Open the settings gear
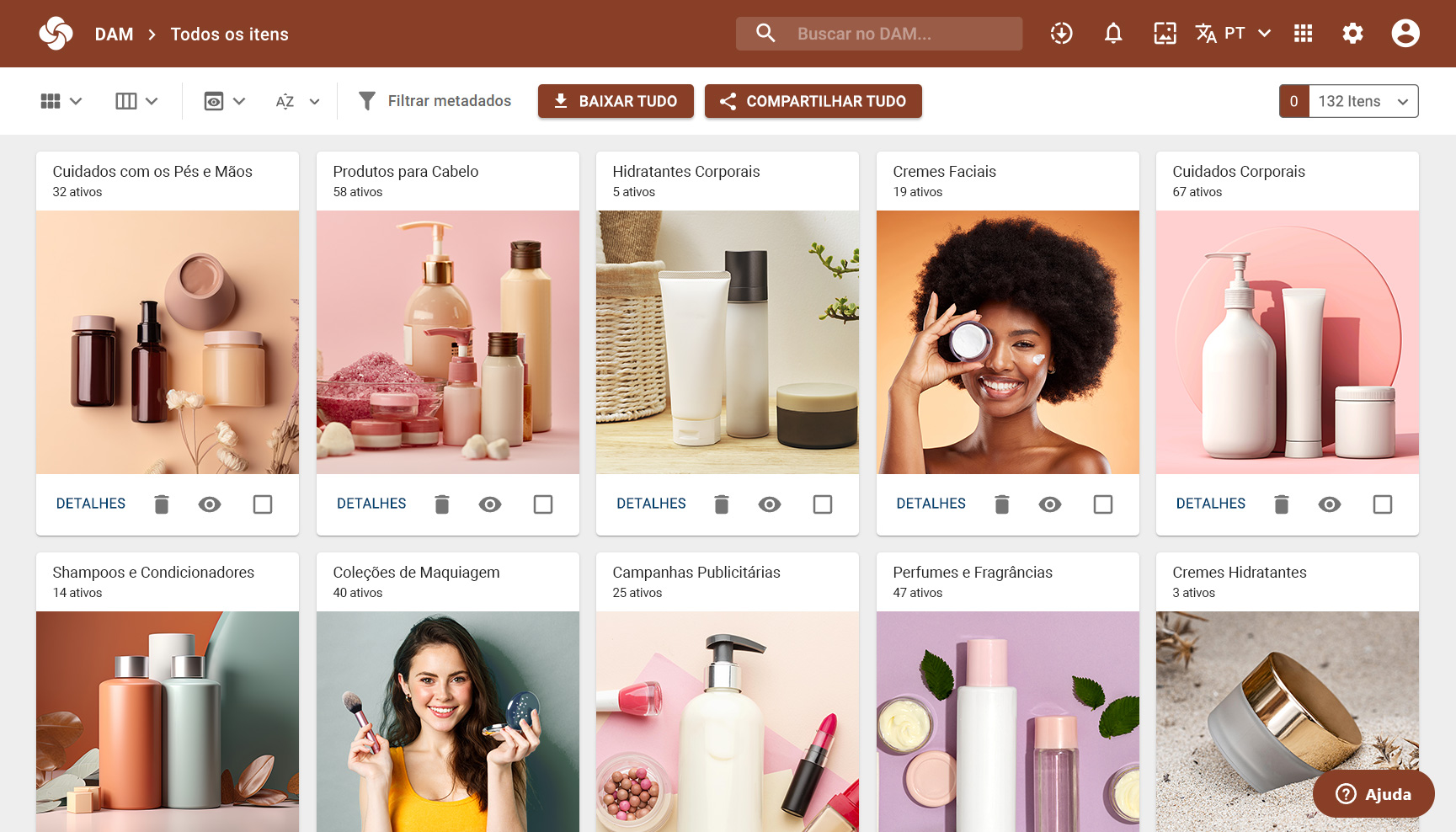1456x832 pixels. [1352, 34]
